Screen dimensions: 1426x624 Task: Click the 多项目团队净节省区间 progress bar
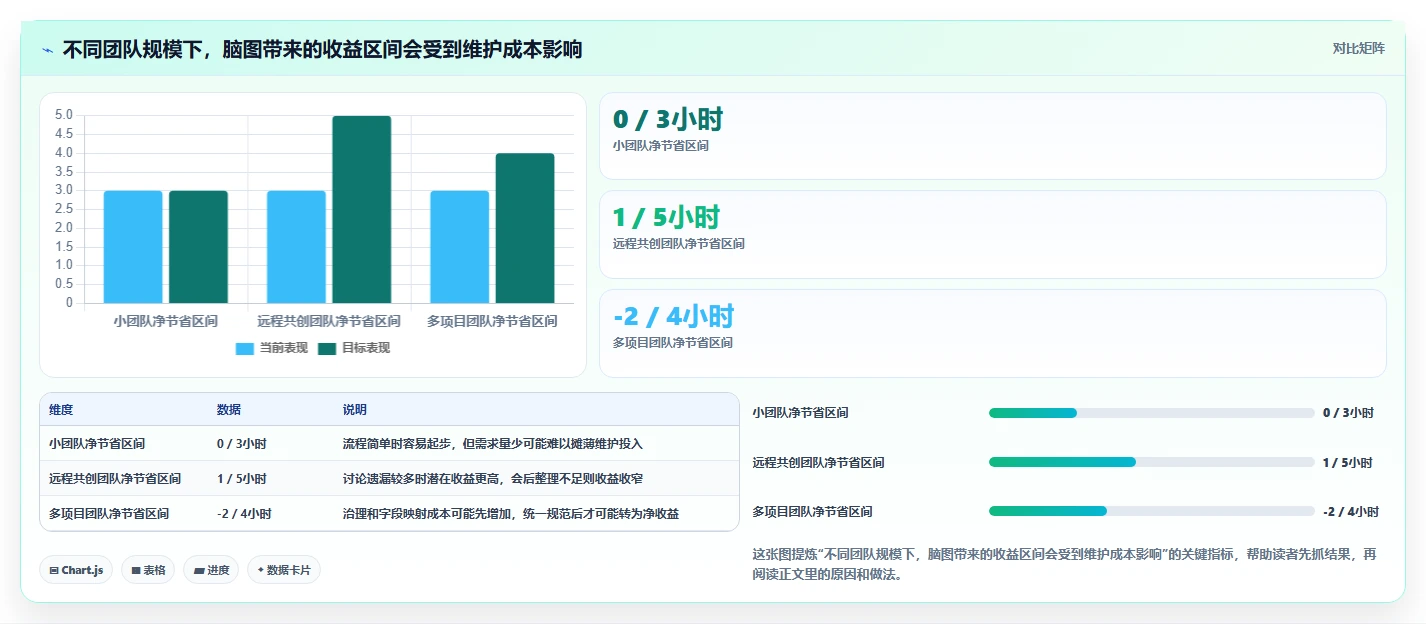(x=1151, y=511)
